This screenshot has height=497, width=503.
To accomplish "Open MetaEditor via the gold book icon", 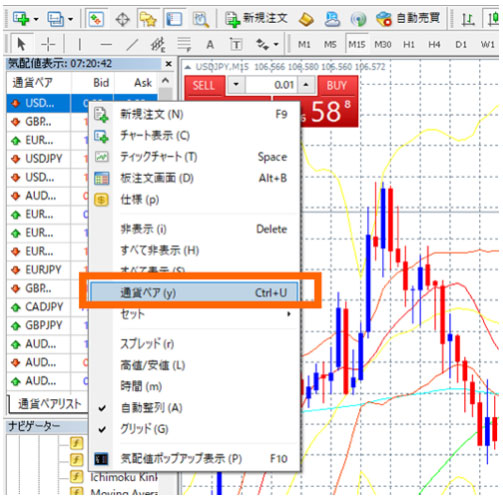I will coord(306,19).
